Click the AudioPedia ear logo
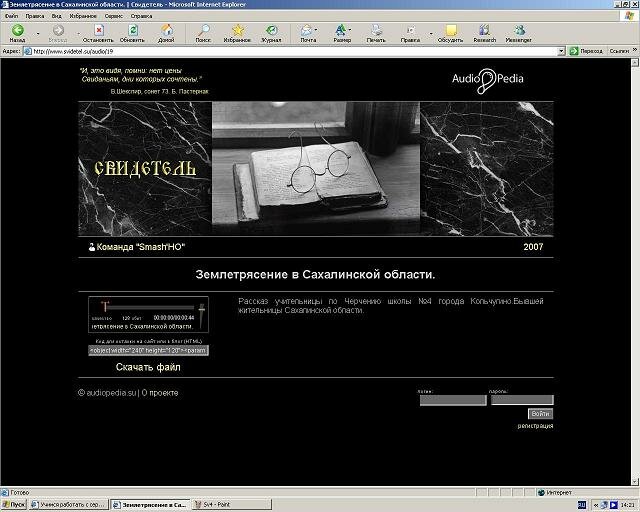Viewport: 640px width, 512px height. pos(487,80)
